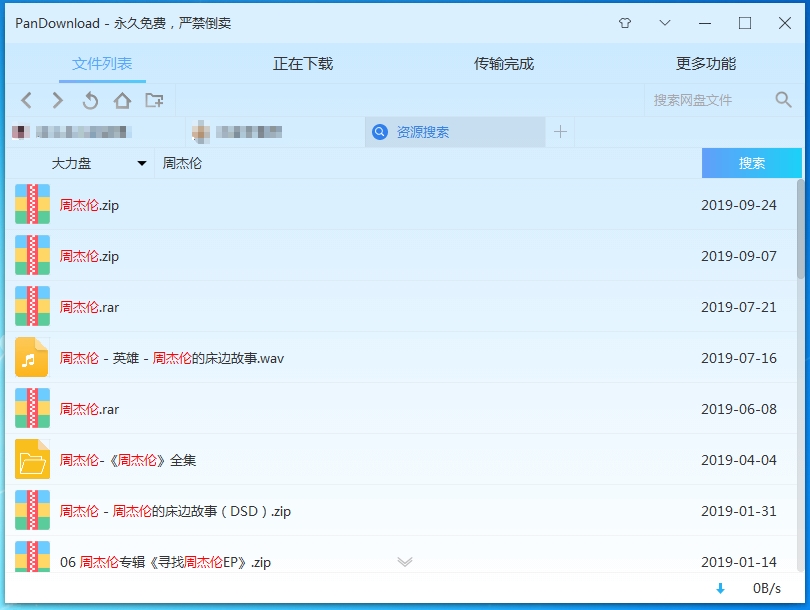
Task: Focus the 搜索网盘文件 search box
Action: (708, 100)
